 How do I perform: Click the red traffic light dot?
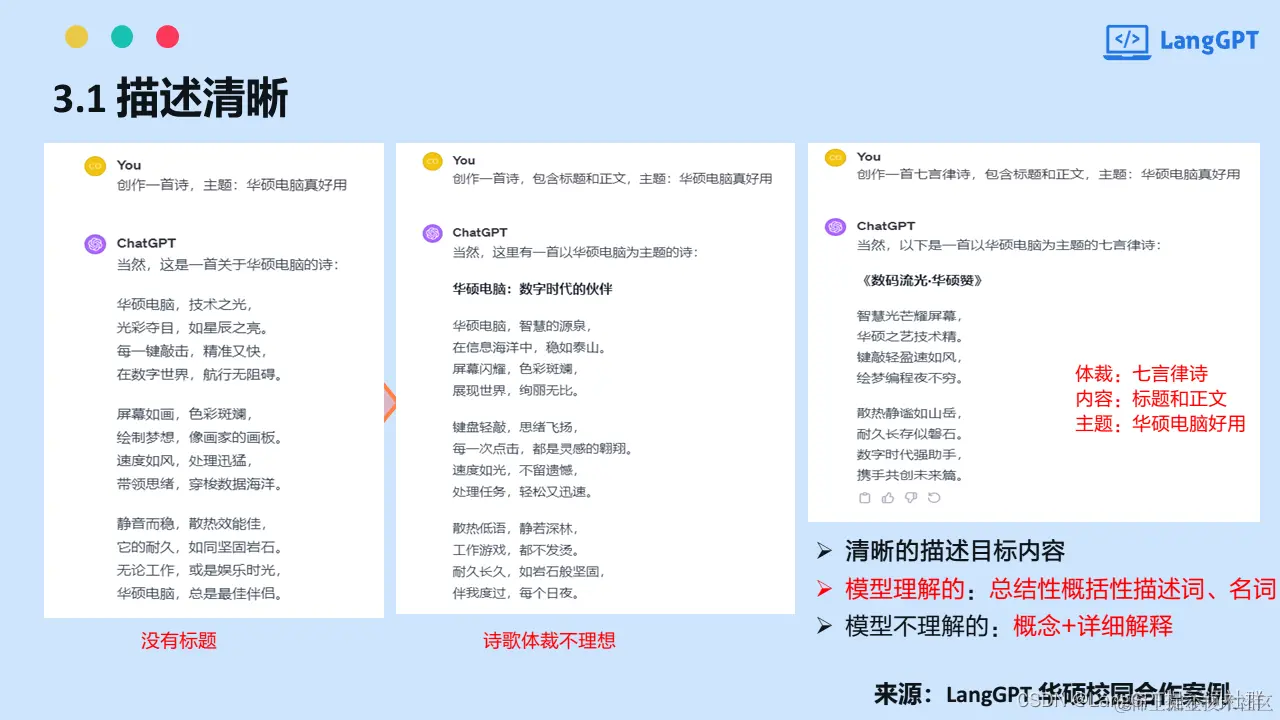pyautogui.click(x=167, y=36)
